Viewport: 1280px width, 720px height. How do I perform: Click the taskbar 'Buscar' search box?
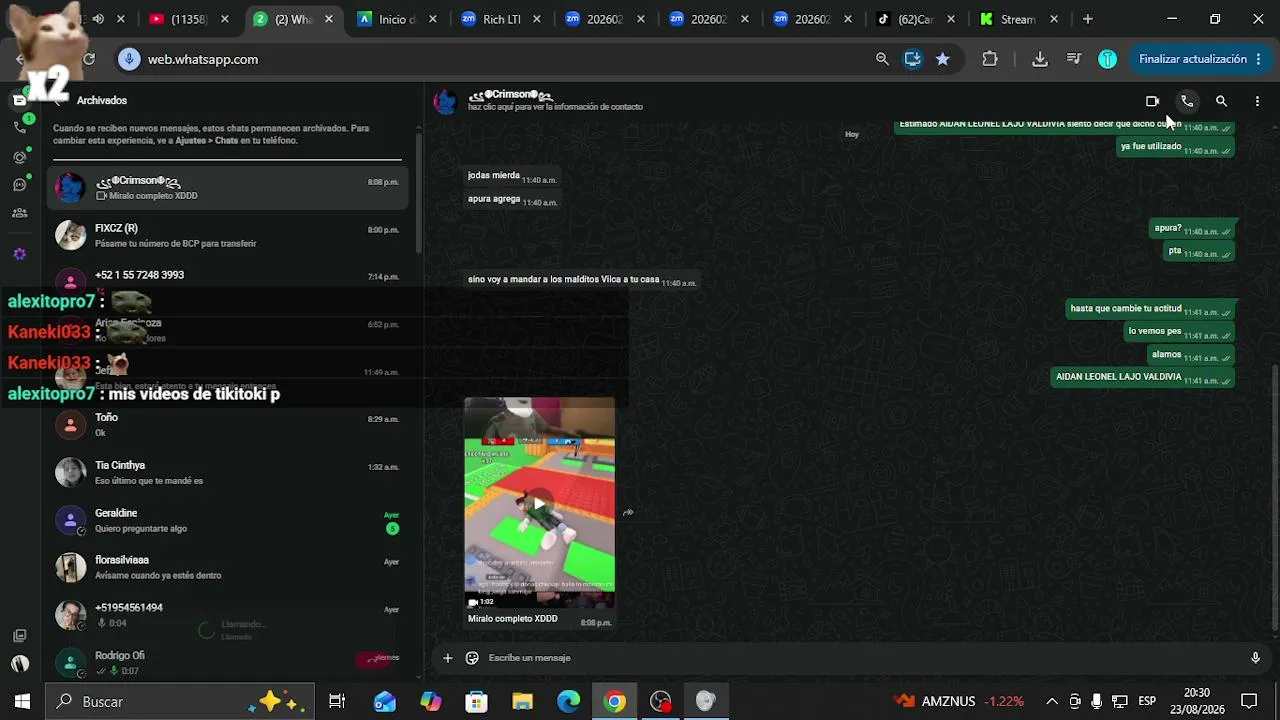coord(180,701)
